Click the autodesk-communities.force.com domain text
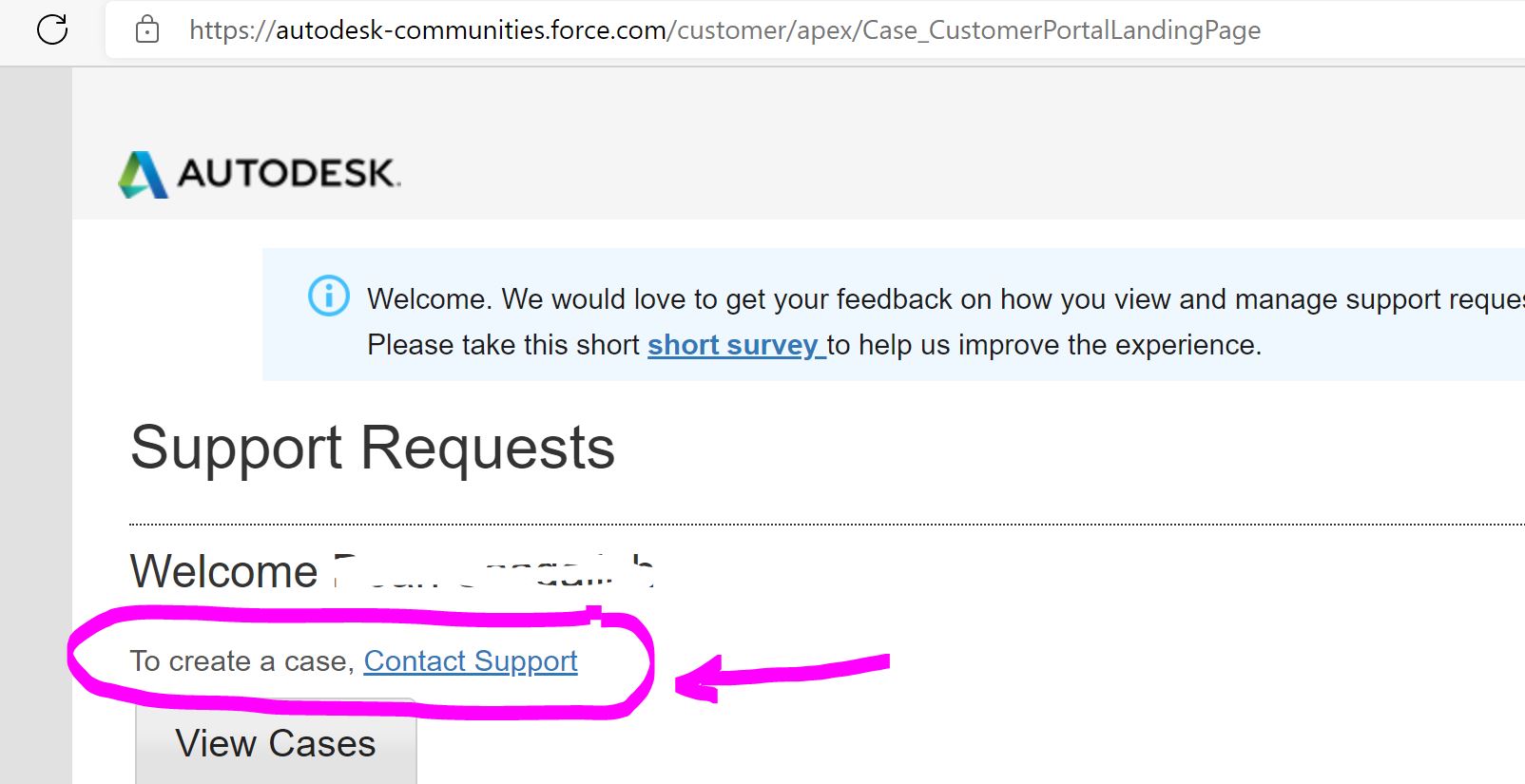The image size is (1525, 784). click(x=471, y=30)
